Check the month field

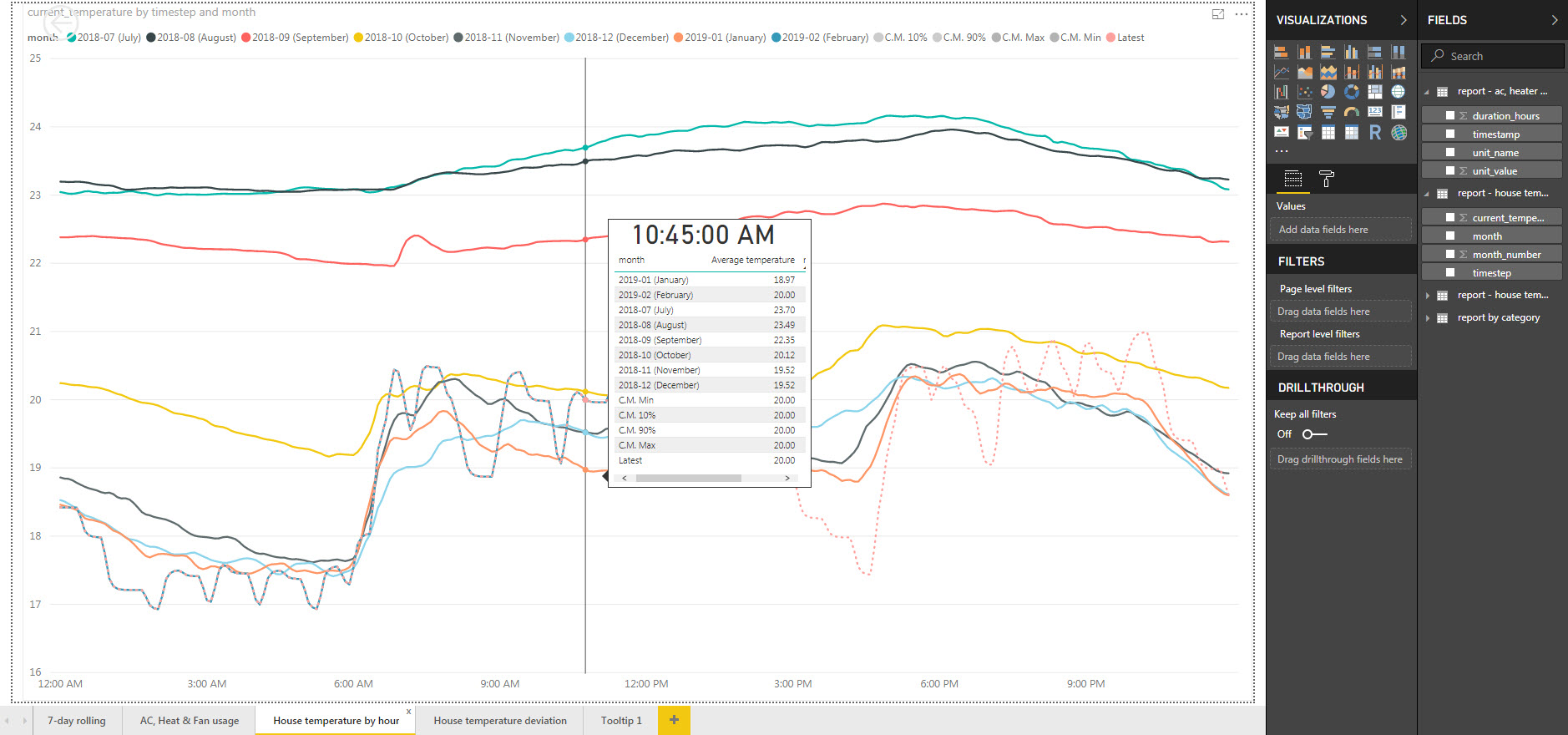pos(1450,236)
